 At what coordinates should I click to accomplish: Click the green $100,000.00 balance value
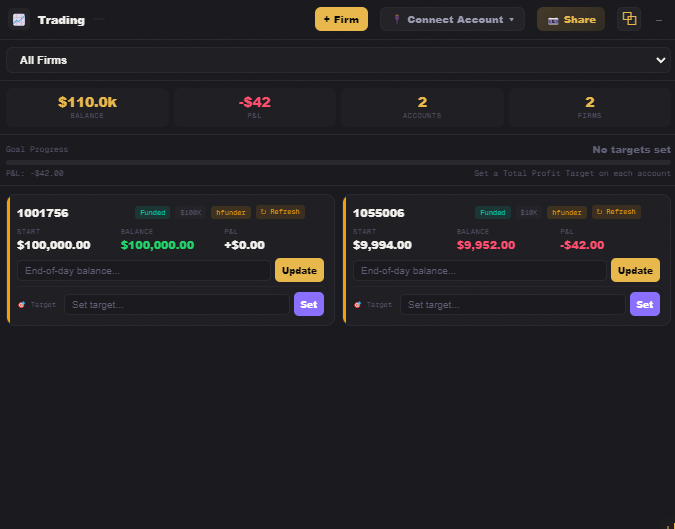click(158, 245)
